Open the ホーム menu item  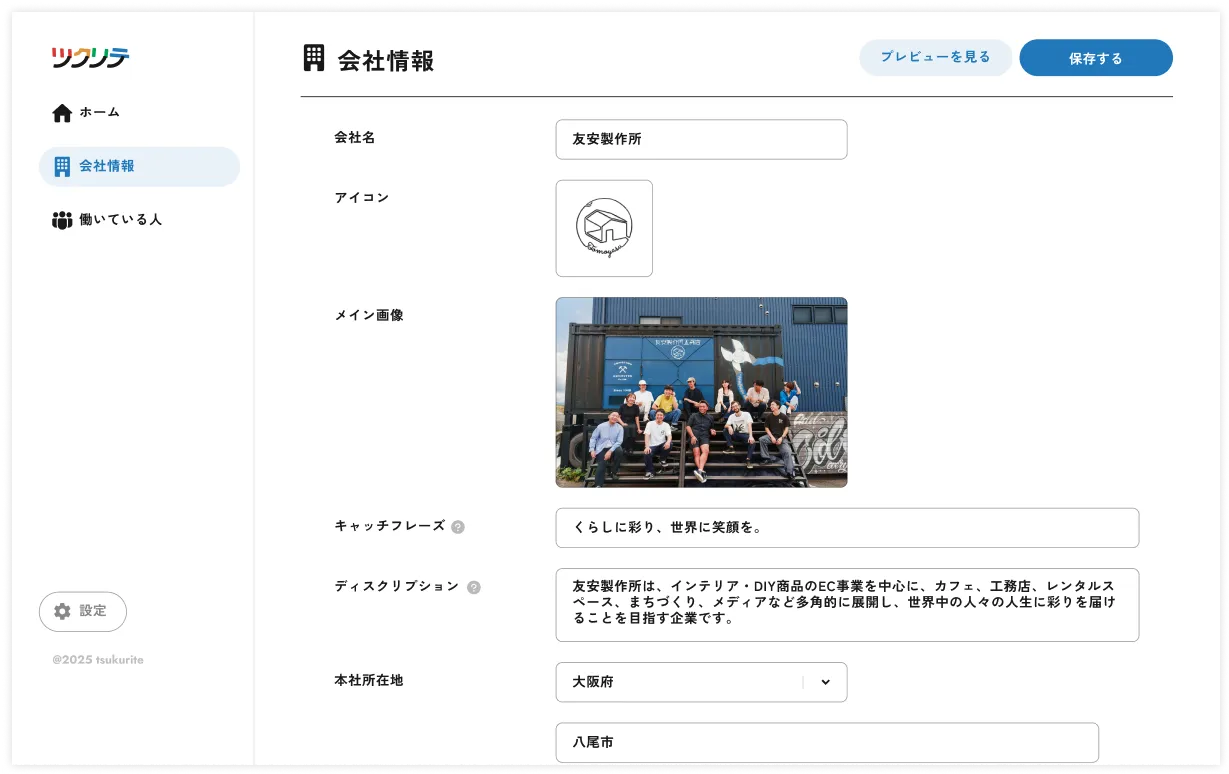(x=100, y=113)
